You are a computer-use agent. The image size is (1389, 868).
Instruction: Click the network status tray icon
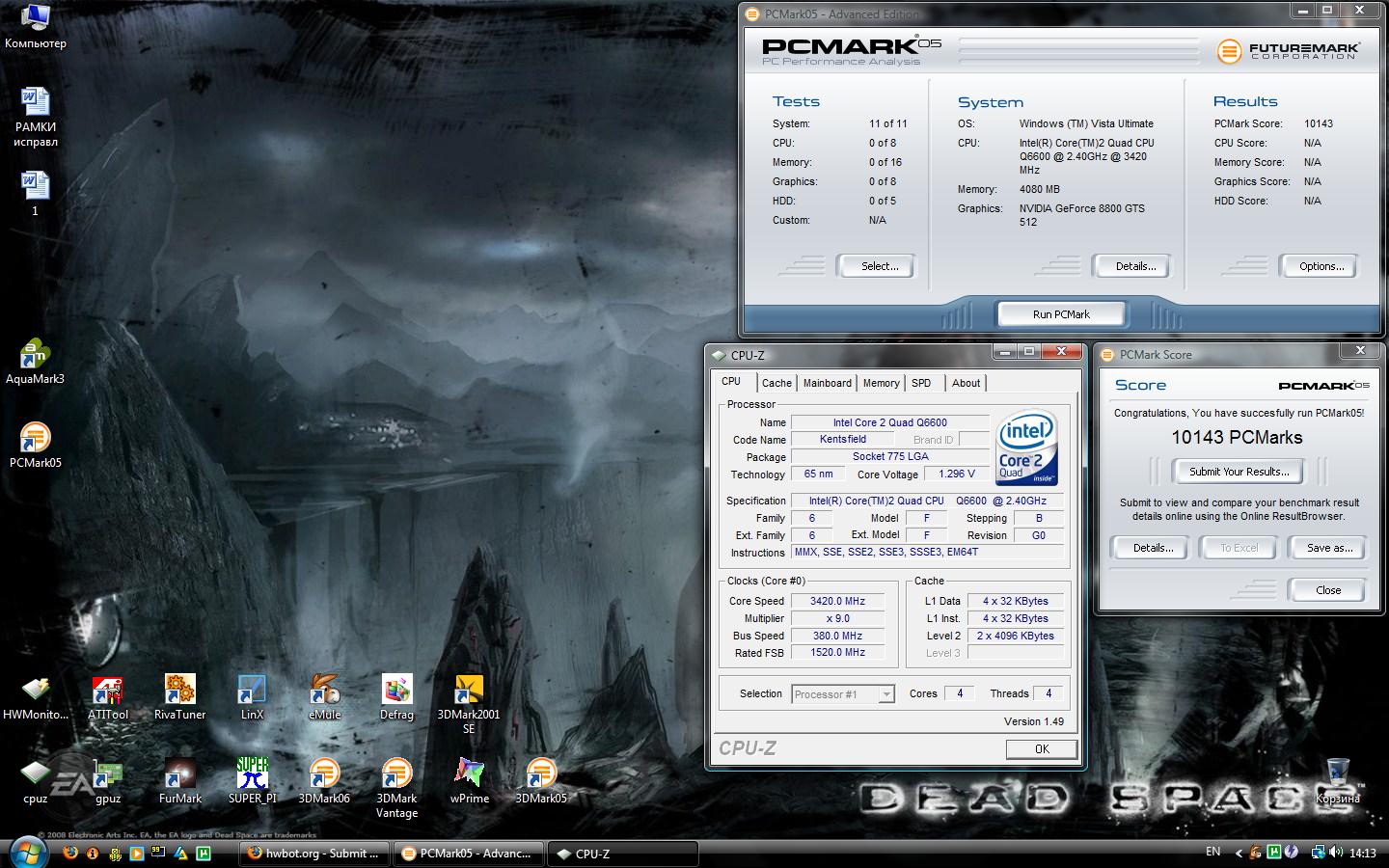[x=1318, y=853]
